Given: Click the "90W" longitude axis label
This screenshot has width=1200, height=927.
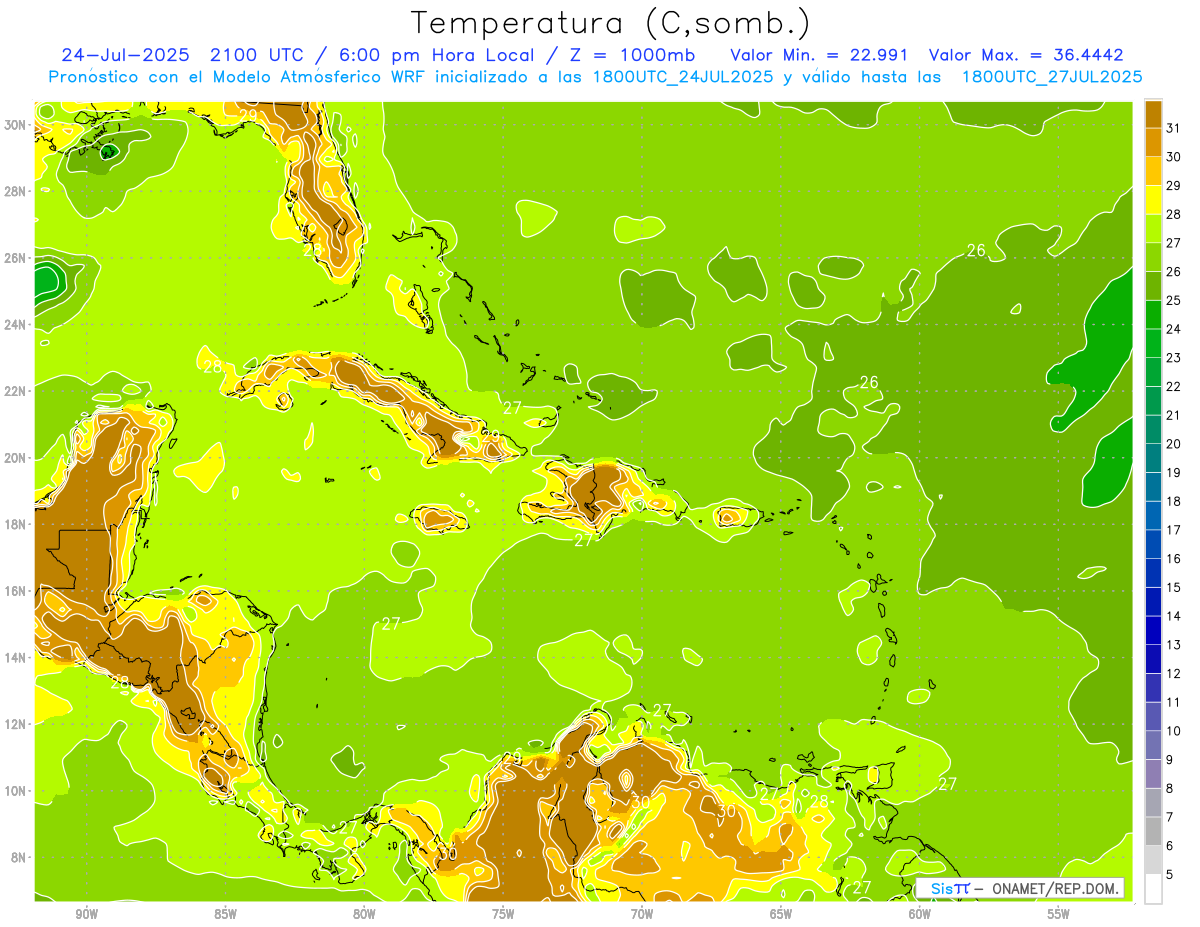Looking at the screenshot, I should pyautogui.click(x=87, y=915).
